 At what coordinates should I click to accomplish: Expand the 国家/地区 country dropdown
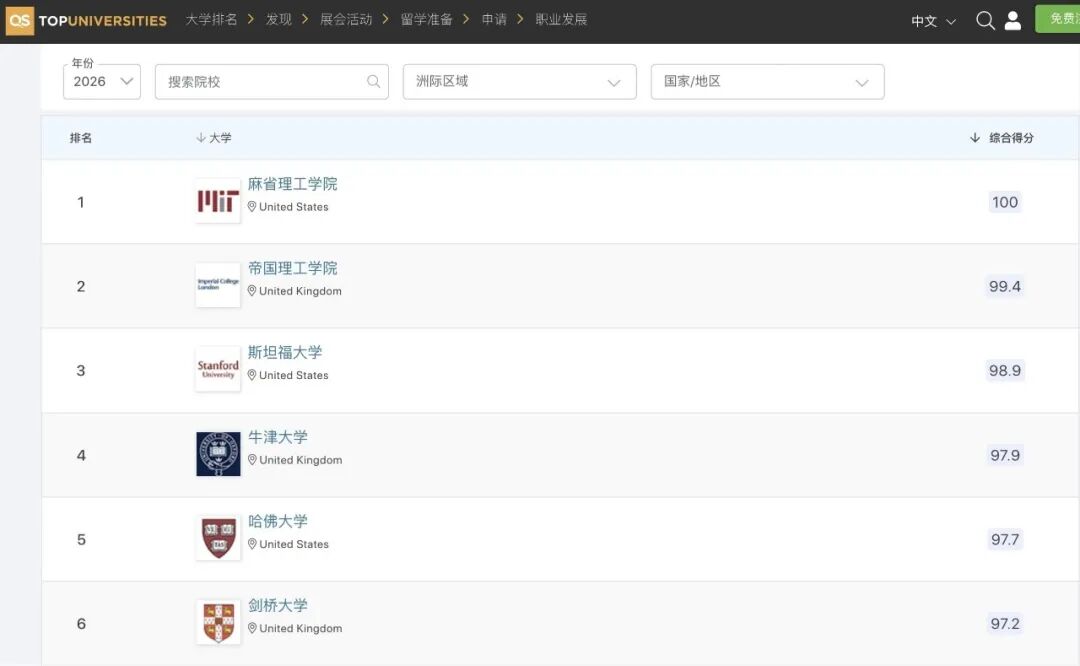pos(767,81)
